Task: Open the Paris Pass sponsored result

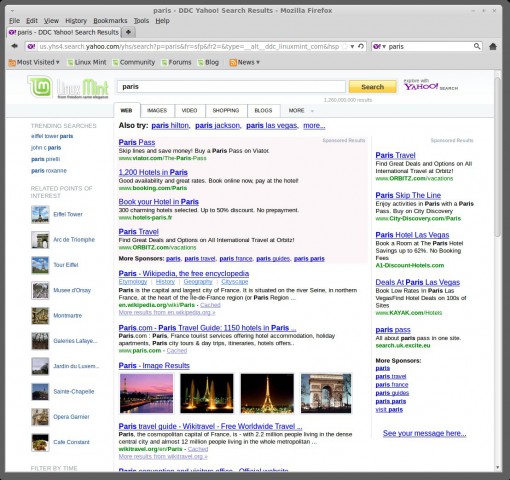Action: coord(137,142)
